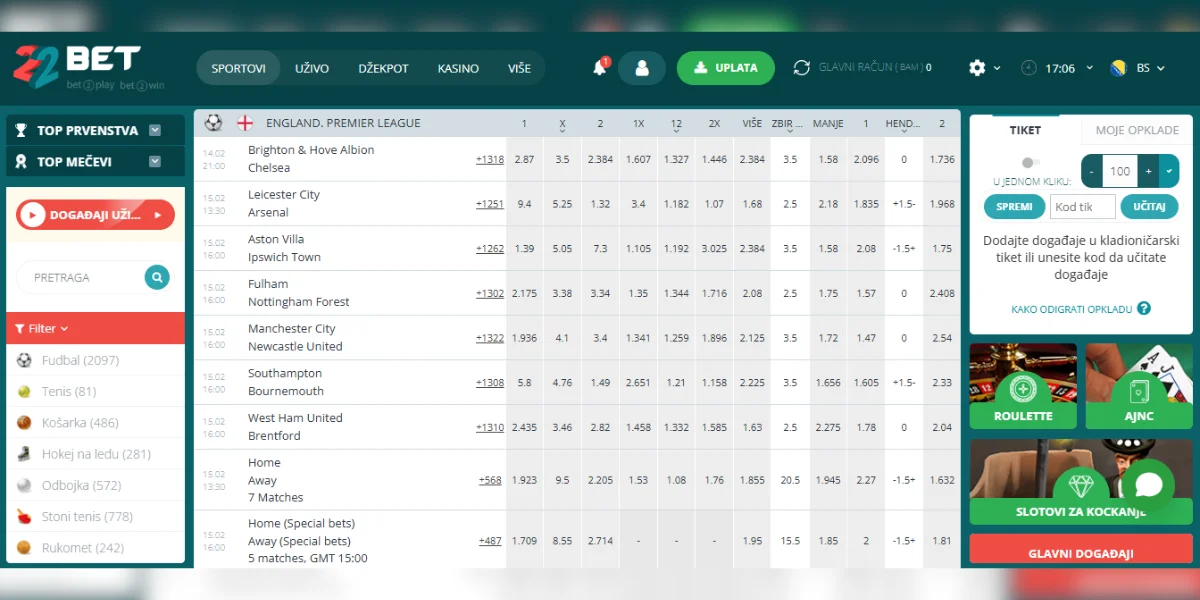The height and width of the screenshot is (600, 1200).
Task: Click the magnifier icon next to PRETRAGA
Action: pyautogui.click(x=156, y=277)
